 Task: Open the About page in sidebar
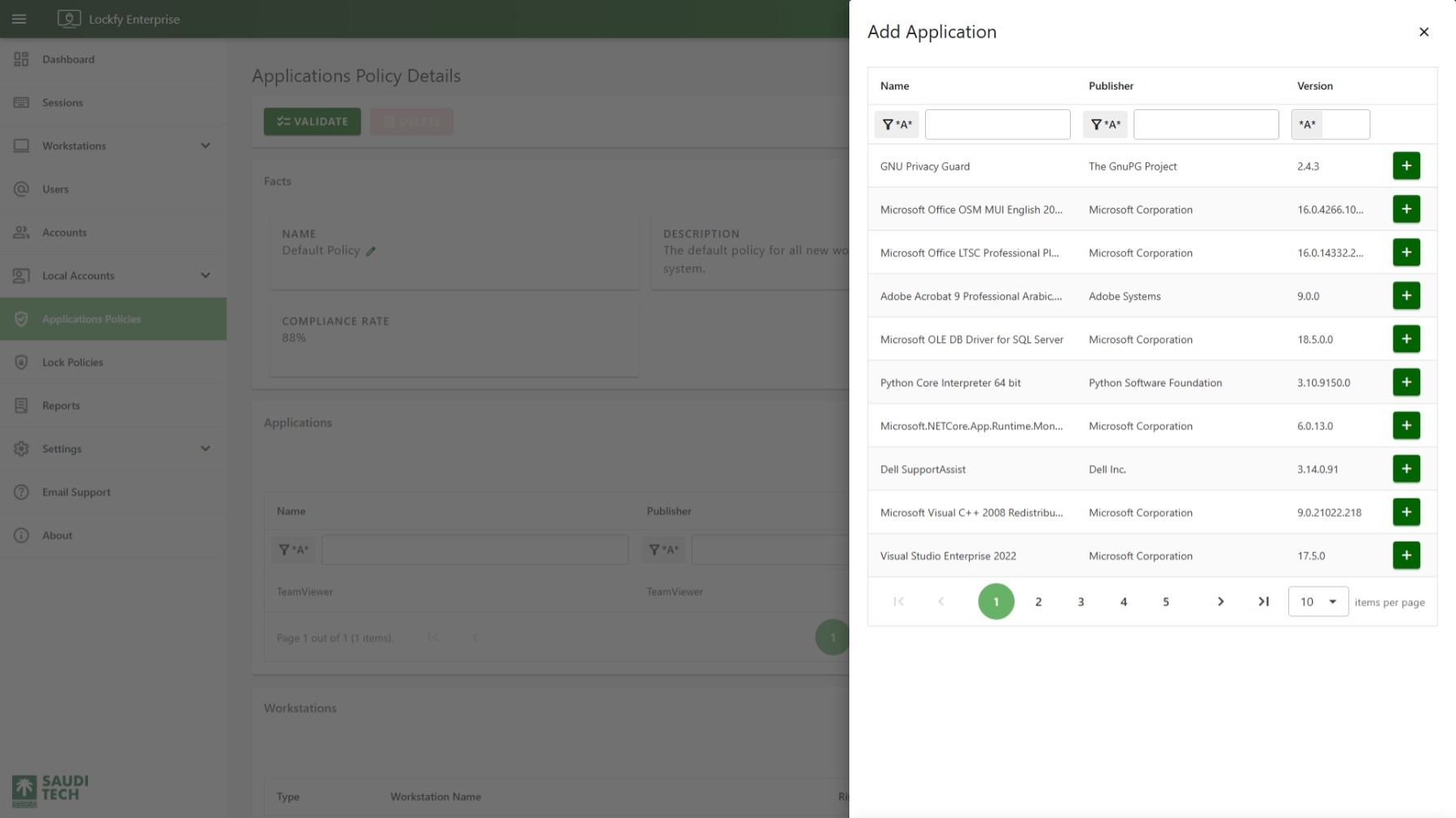(x=113, y=534)
